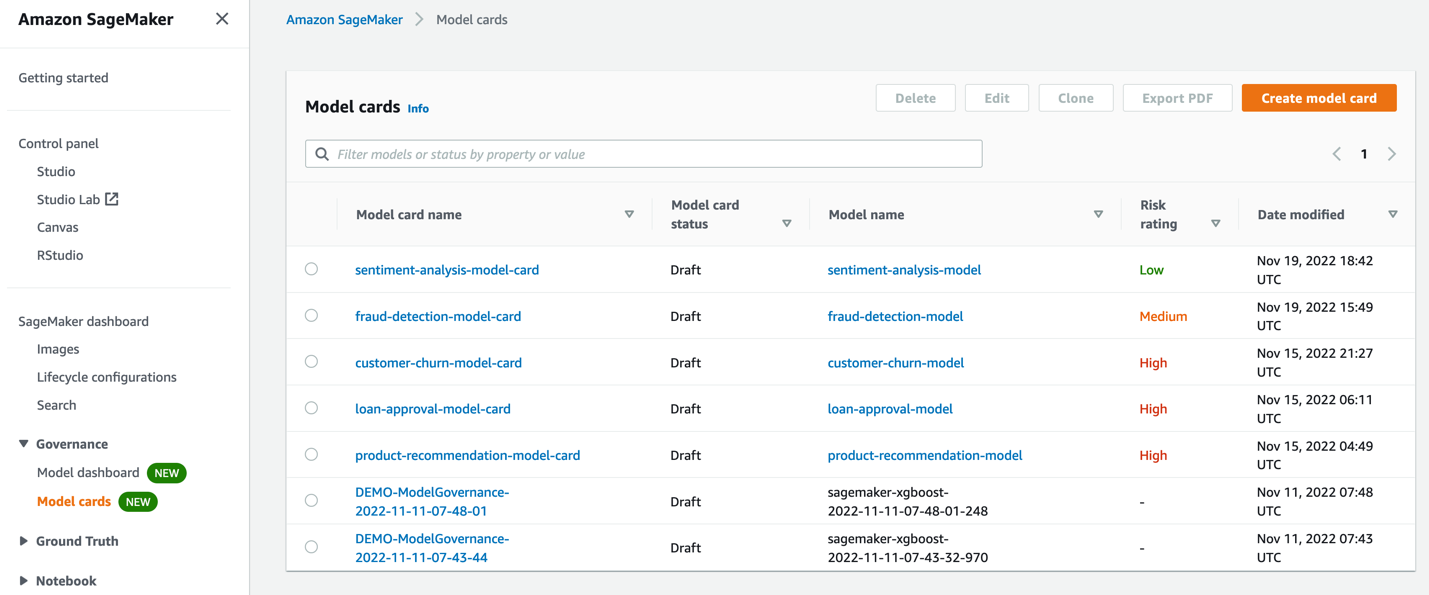Sort by Model card name column arrow
This screenshot has height=595, width=1429.
pyautogui.click(x=629, y=214)
